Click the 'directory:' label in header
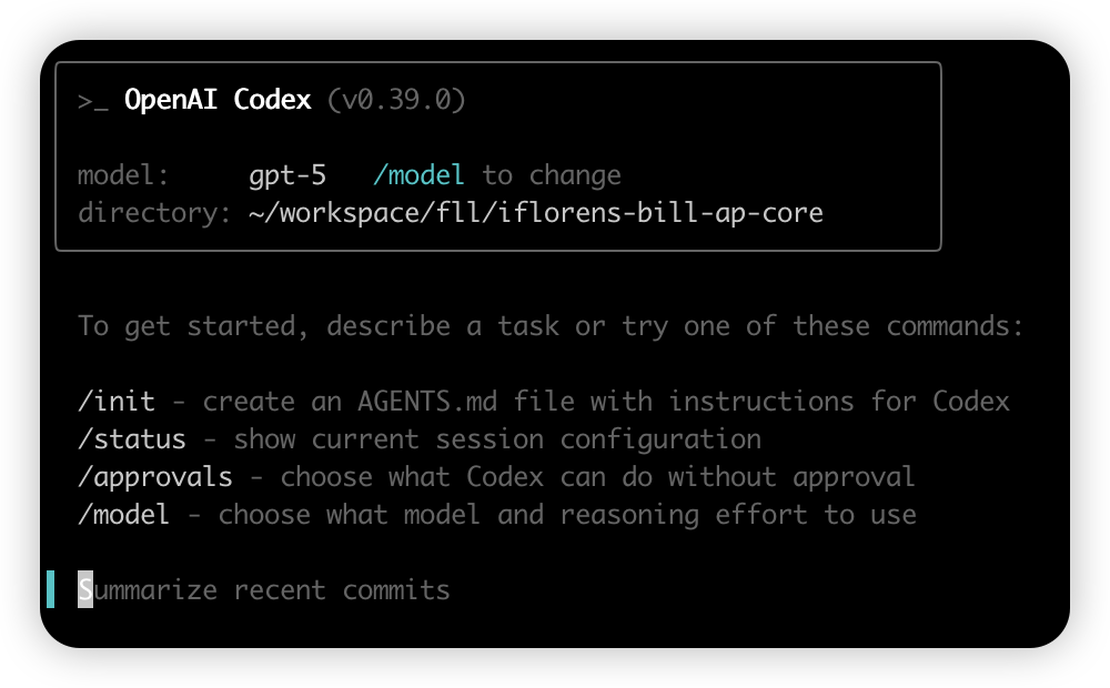Screen dimensions: 1110x688 [154, 213]
